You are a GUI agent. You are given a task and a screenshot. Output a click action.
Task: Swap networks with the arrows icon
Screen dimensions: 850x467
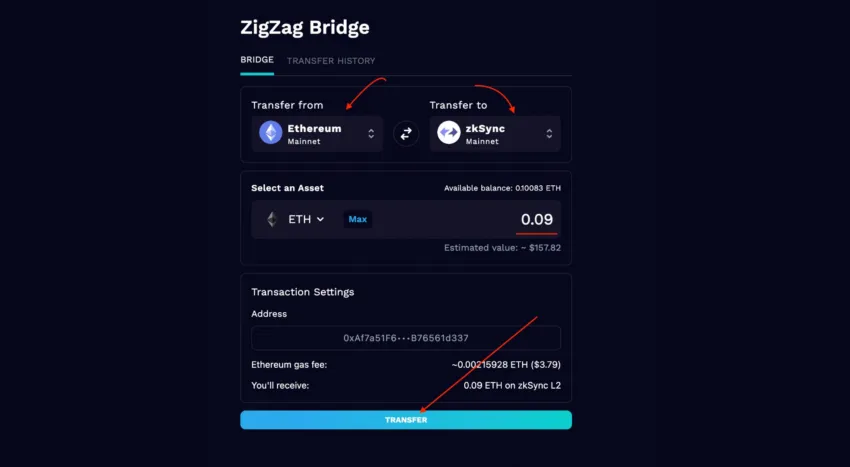(x=406, y=133)
